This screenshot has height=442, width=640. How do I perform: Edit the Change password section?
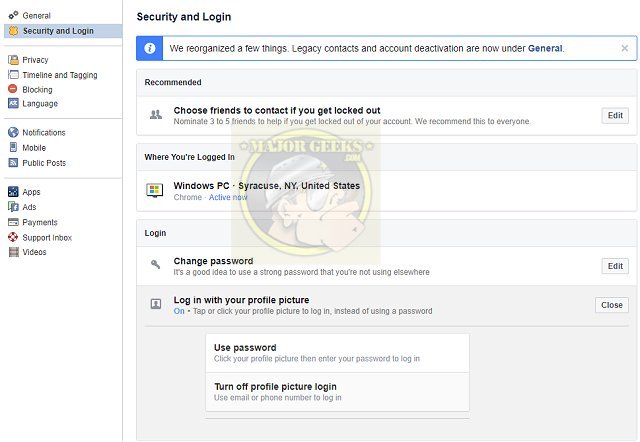[615, 266]
